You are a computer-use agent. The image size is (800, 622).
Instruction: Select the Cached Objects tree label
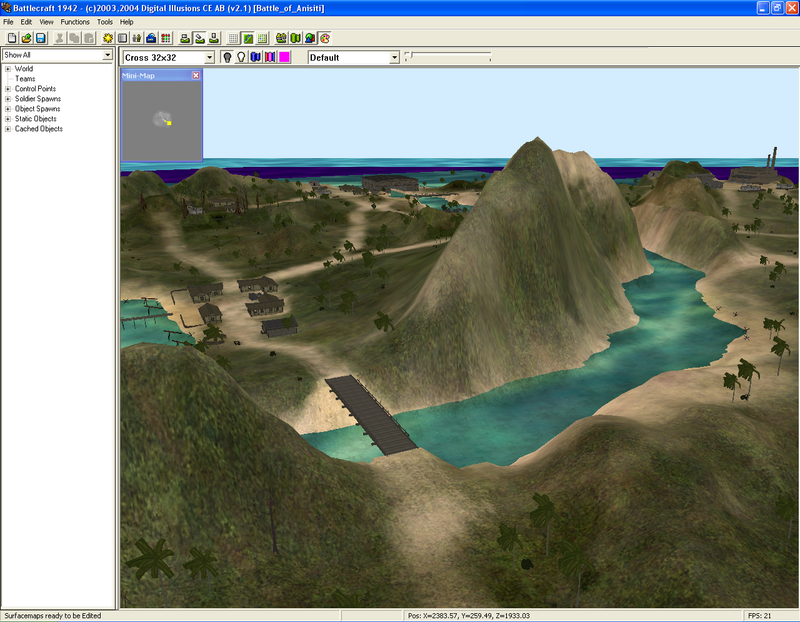coord(39,129)
